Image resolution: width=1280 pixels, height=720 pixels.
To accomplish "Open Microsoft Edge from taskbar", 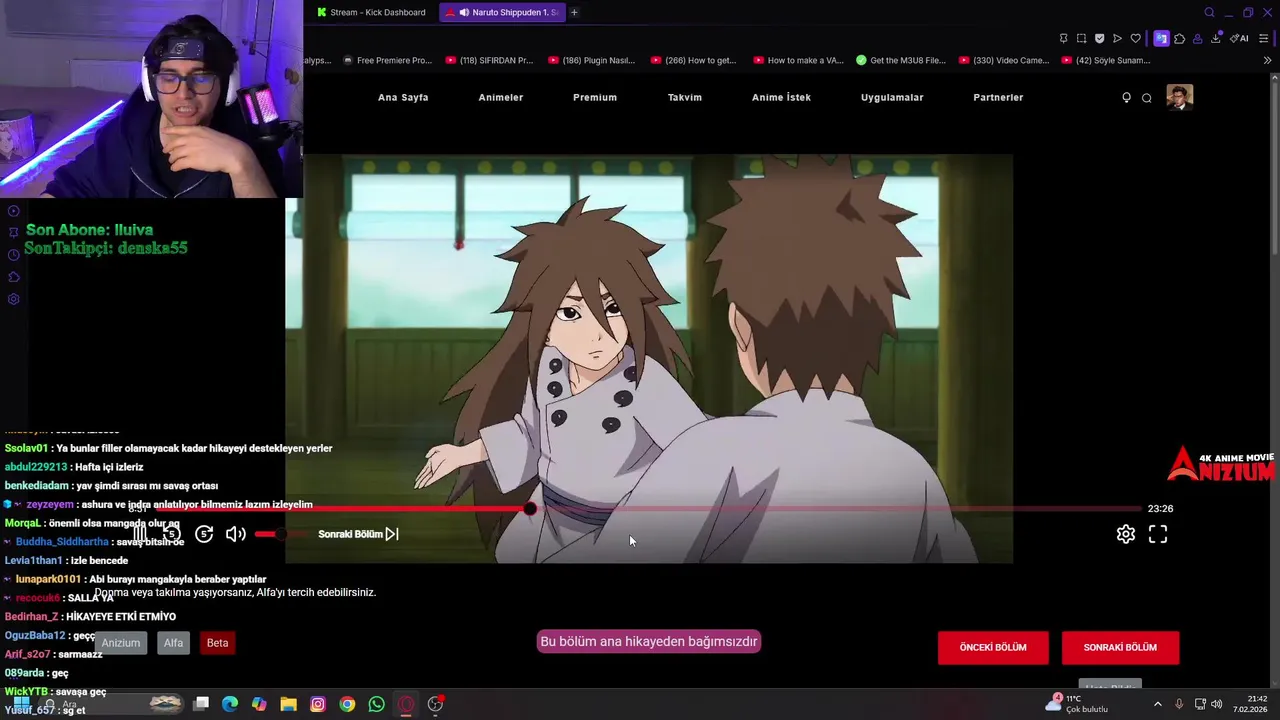I will click(x=230, y=704).
